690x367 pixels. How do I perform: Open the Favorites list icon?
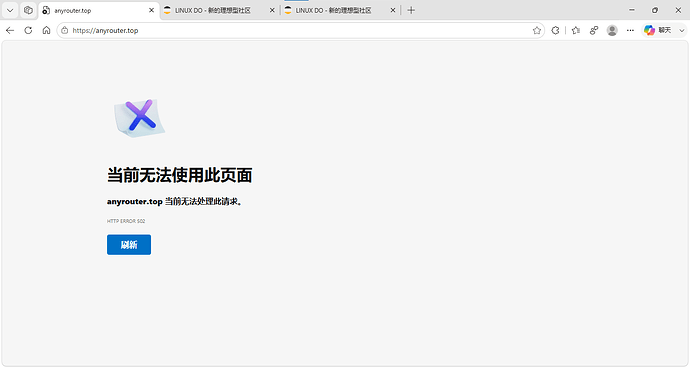(x=576, y=30)
